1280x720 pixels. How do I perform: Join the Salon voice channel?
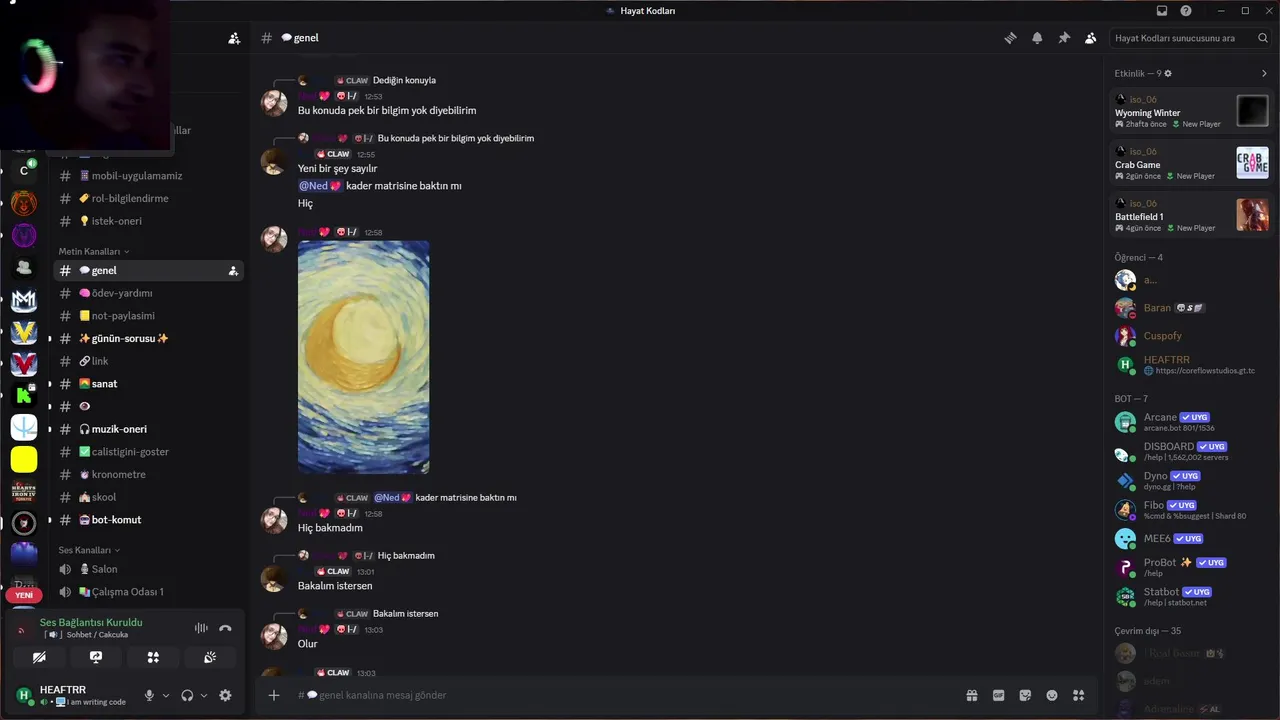[148, 569]
